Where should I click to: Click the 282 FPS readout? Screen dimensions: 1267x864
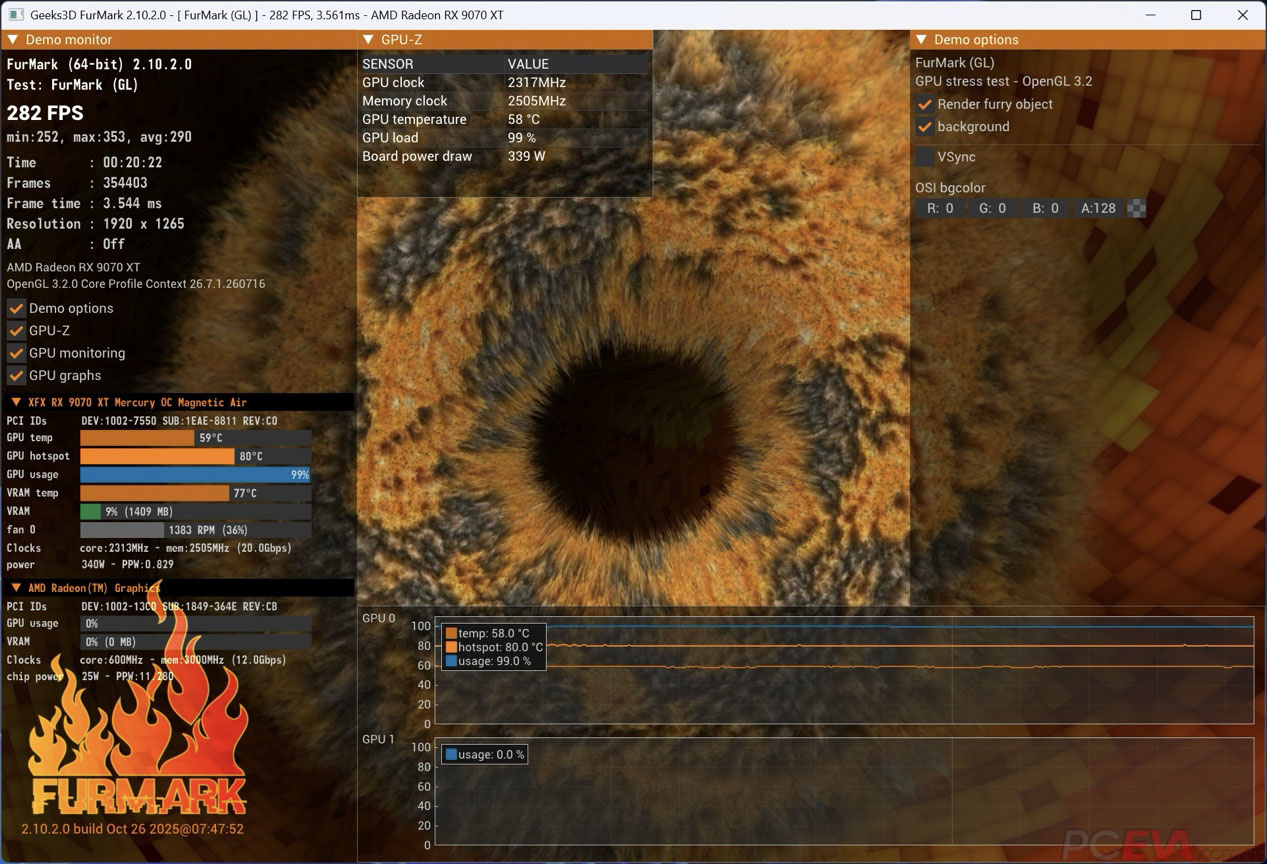(45, 113)
